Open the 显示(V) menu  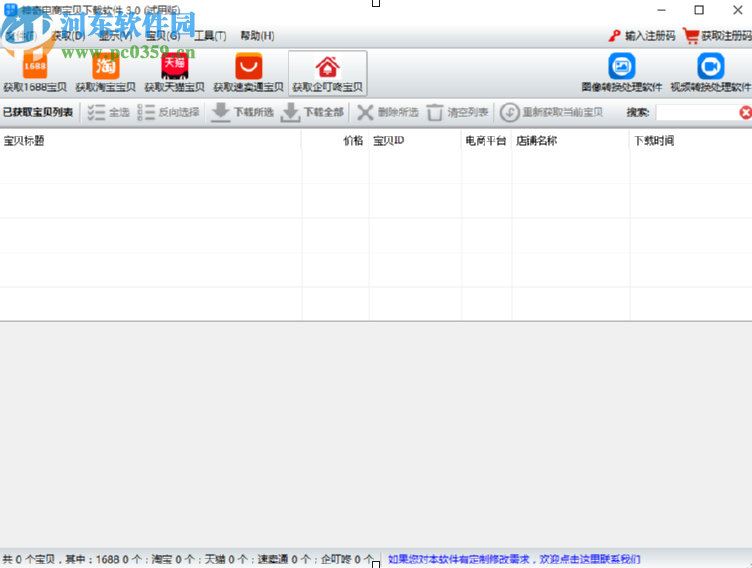coord(115,36)
